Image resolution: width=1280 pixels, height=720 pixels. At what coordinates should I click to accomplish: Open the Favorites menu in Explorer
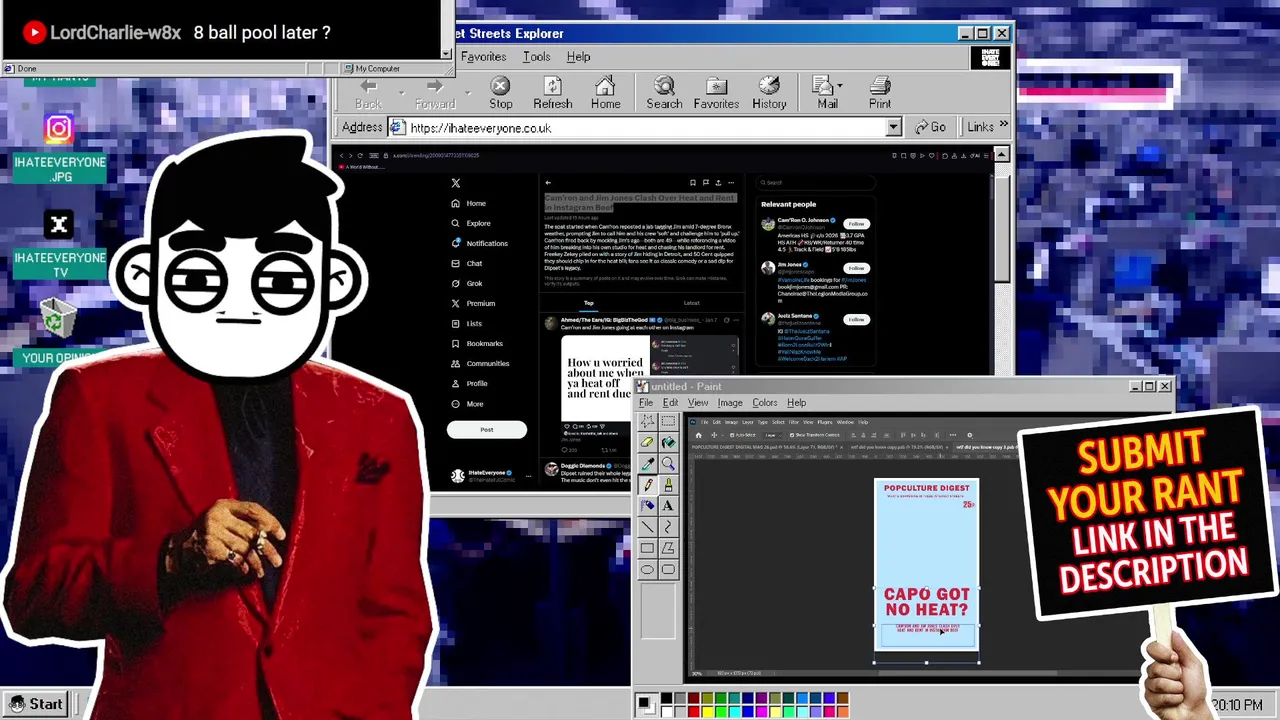(483, 57)
